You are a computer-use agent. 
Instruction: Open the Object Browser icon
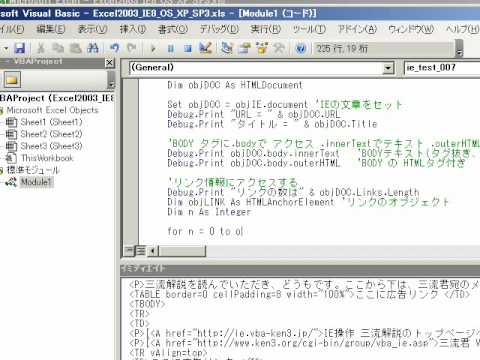(262, 48)
